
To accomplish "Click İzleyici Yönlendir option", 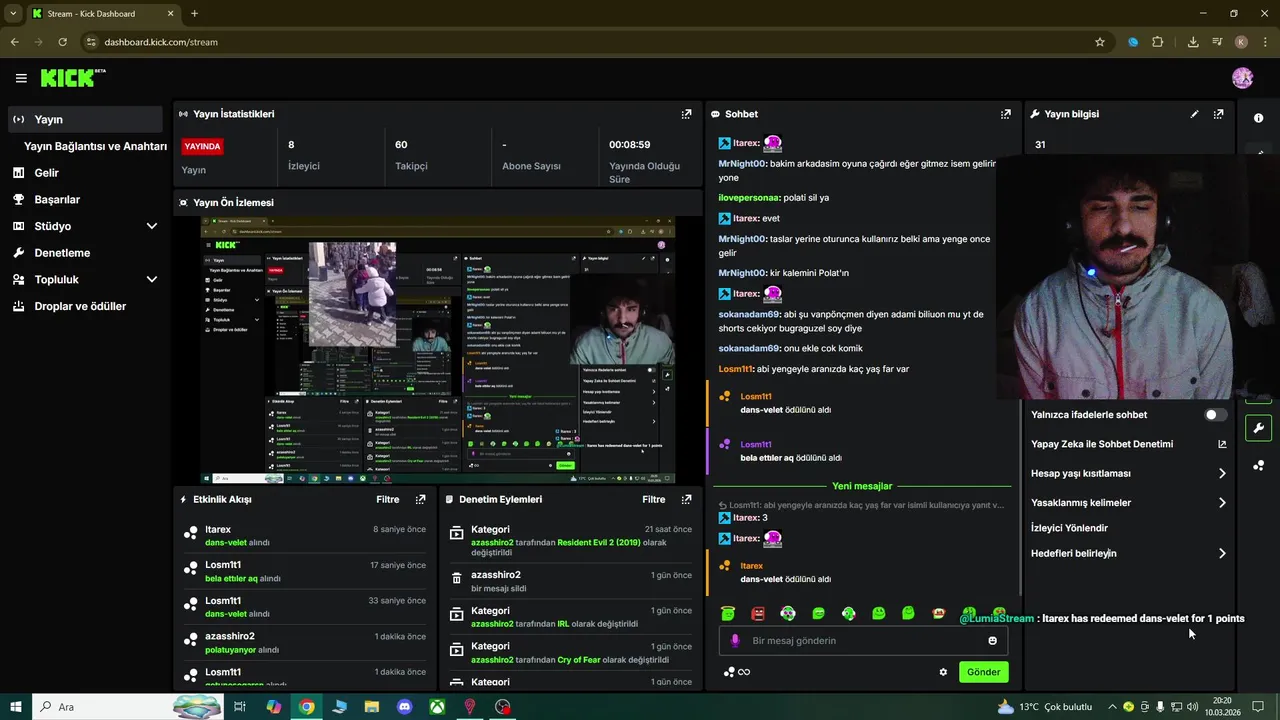I will pos(1069,528).
